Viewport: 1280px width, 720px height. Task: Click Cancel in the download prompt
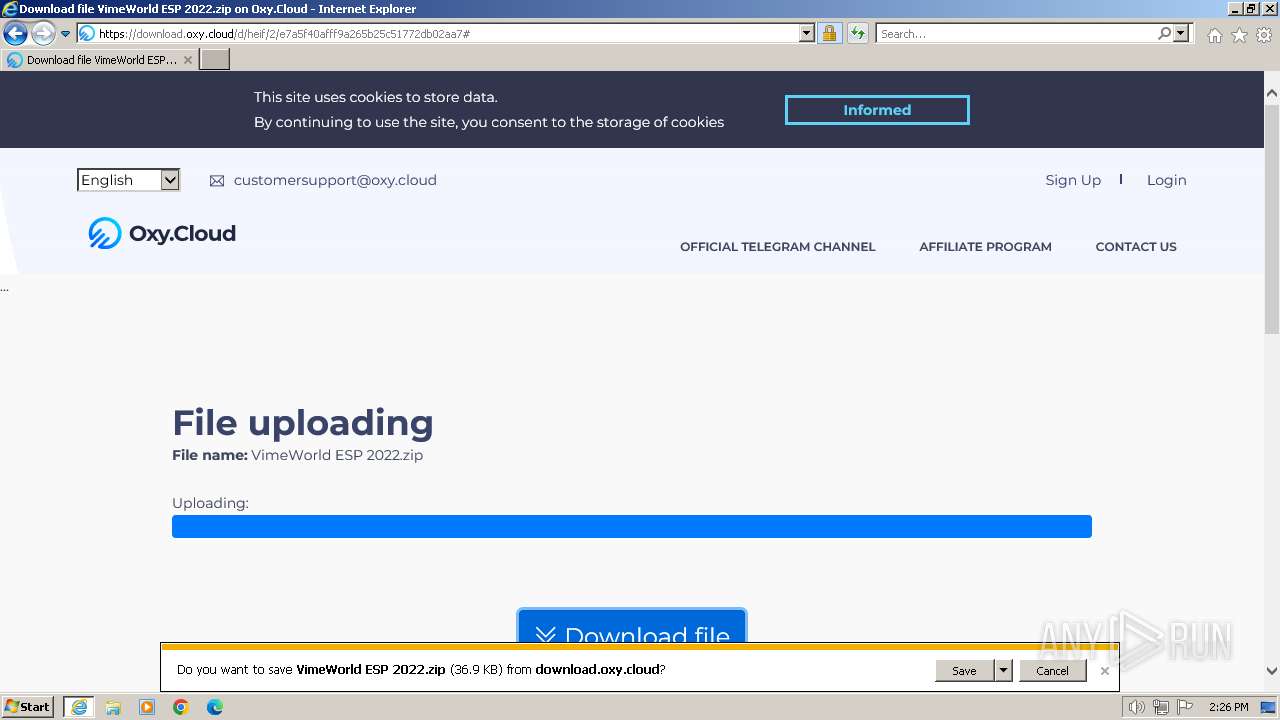coord(1052,671)
